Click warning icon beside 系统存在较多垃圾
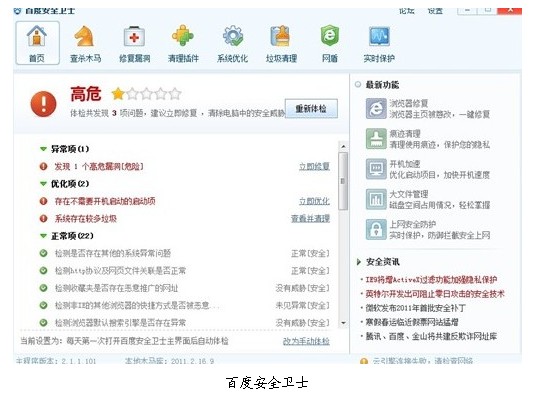The width and height of the screenshot is (538, 395). [x=44, y=219]
